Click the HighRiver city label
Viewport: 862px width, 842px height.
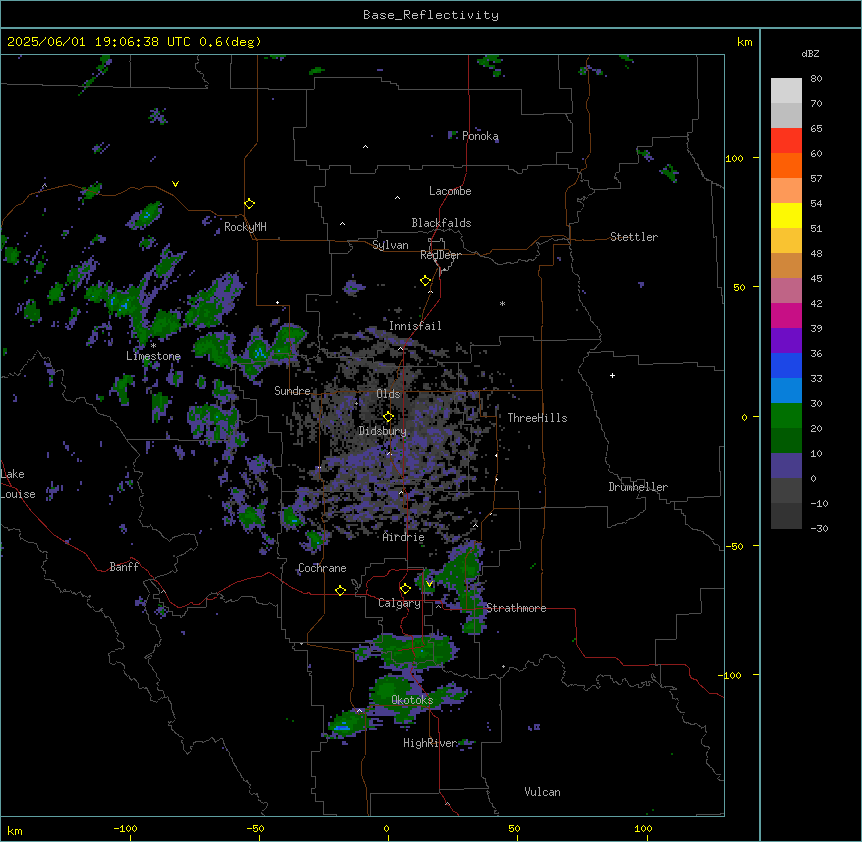430,743
